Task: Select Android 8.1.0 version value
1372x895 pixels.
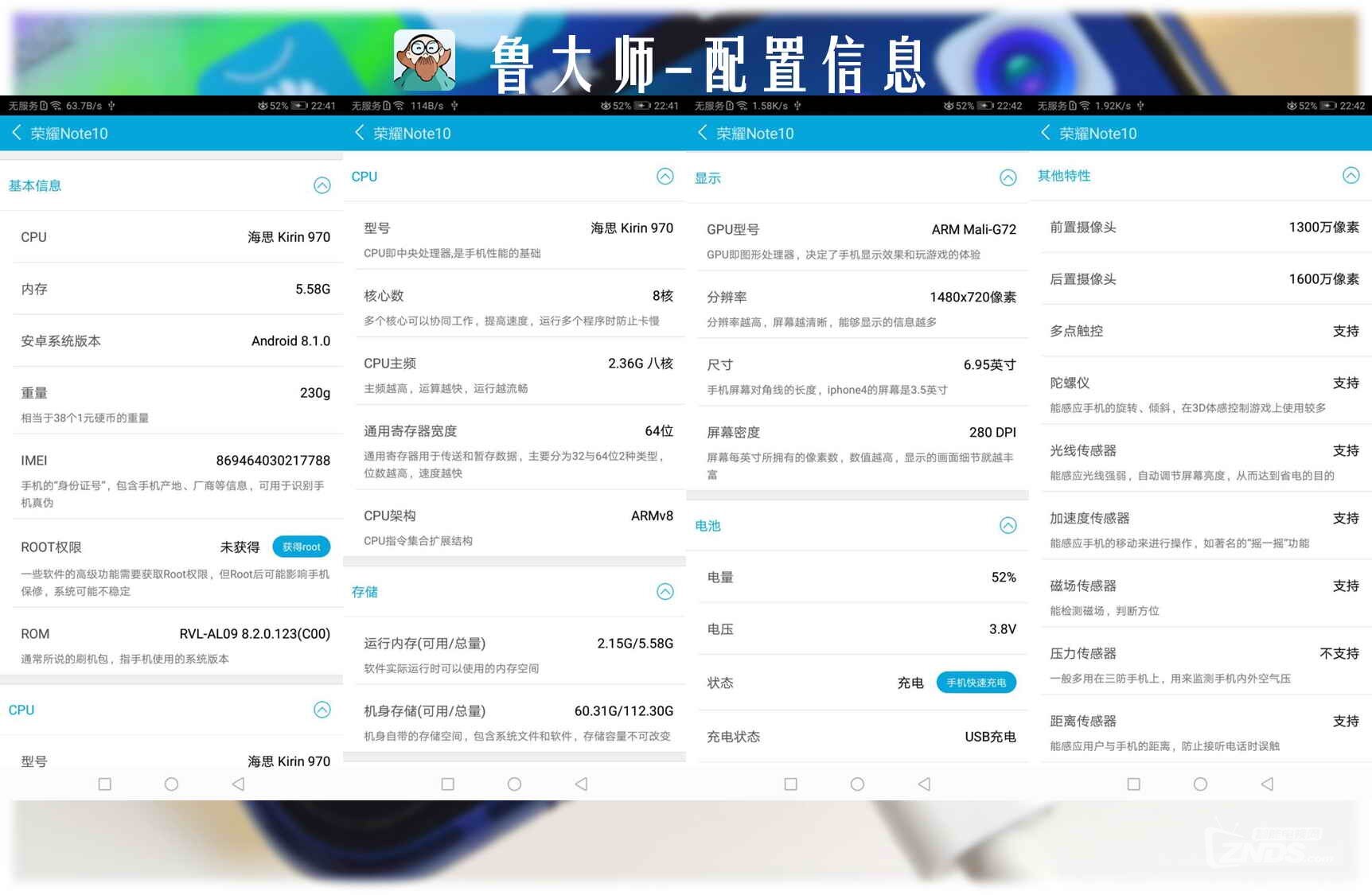Action: tap(290, 340)
